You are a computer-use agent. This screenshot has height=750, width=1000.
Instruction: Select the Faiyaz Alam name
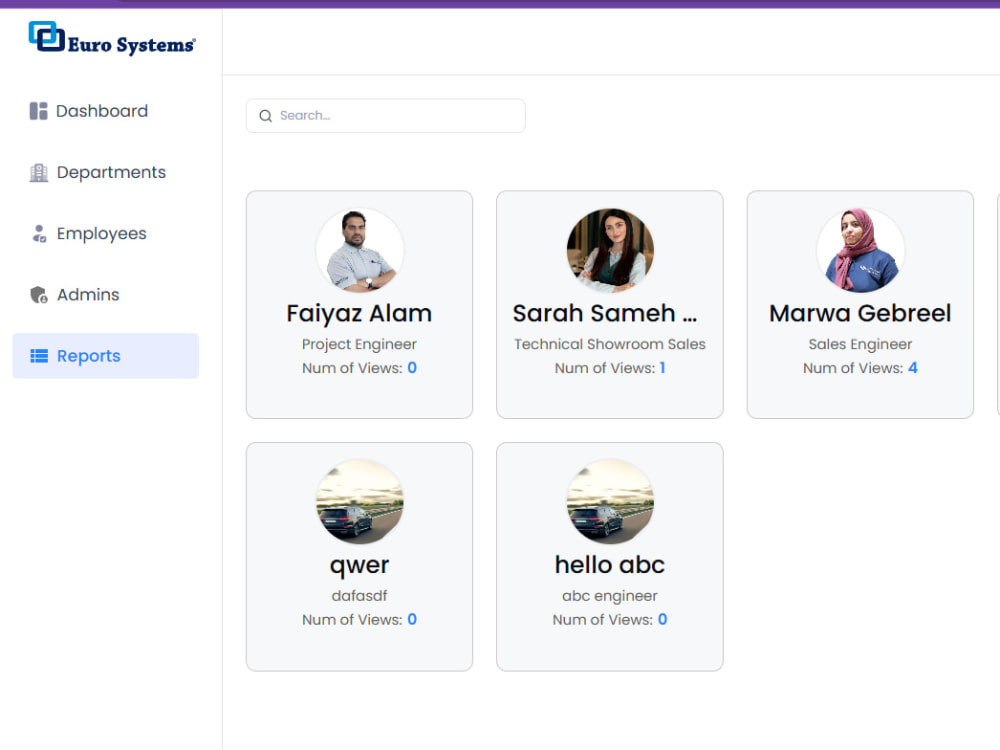tap(359, 314)
